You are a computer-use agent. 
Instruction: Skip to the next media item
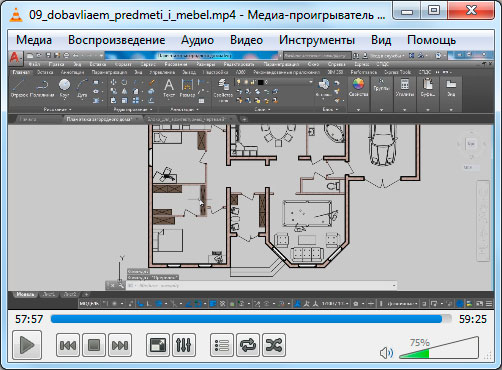tap(120, 345)
